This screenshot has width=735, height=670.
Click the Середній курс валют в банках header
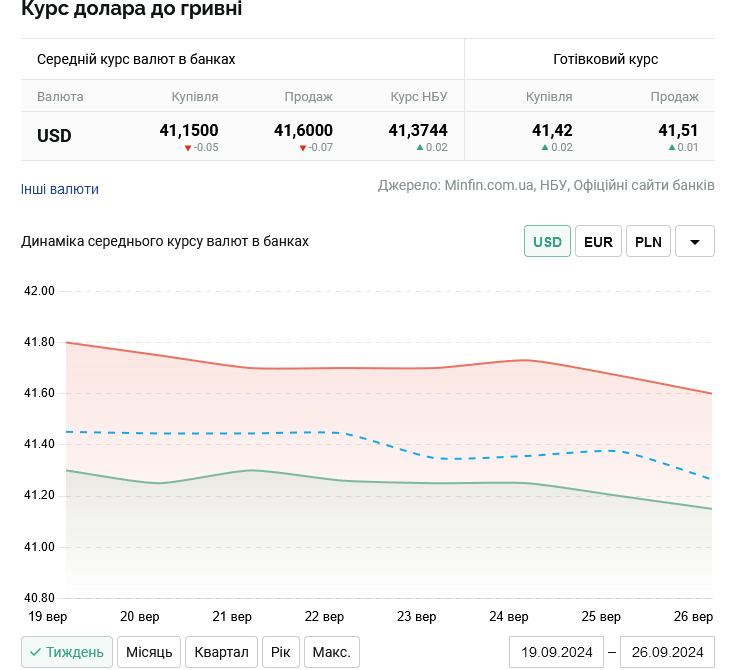pos(136,59)
